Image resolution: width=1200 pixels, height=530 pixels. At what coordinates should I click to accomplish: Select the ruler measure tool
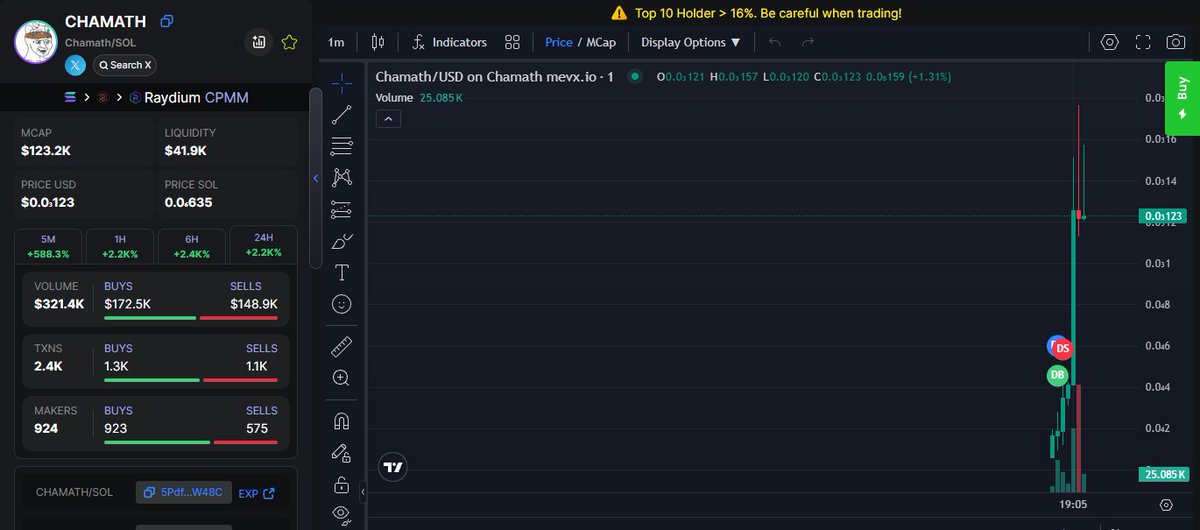[341, 346]
